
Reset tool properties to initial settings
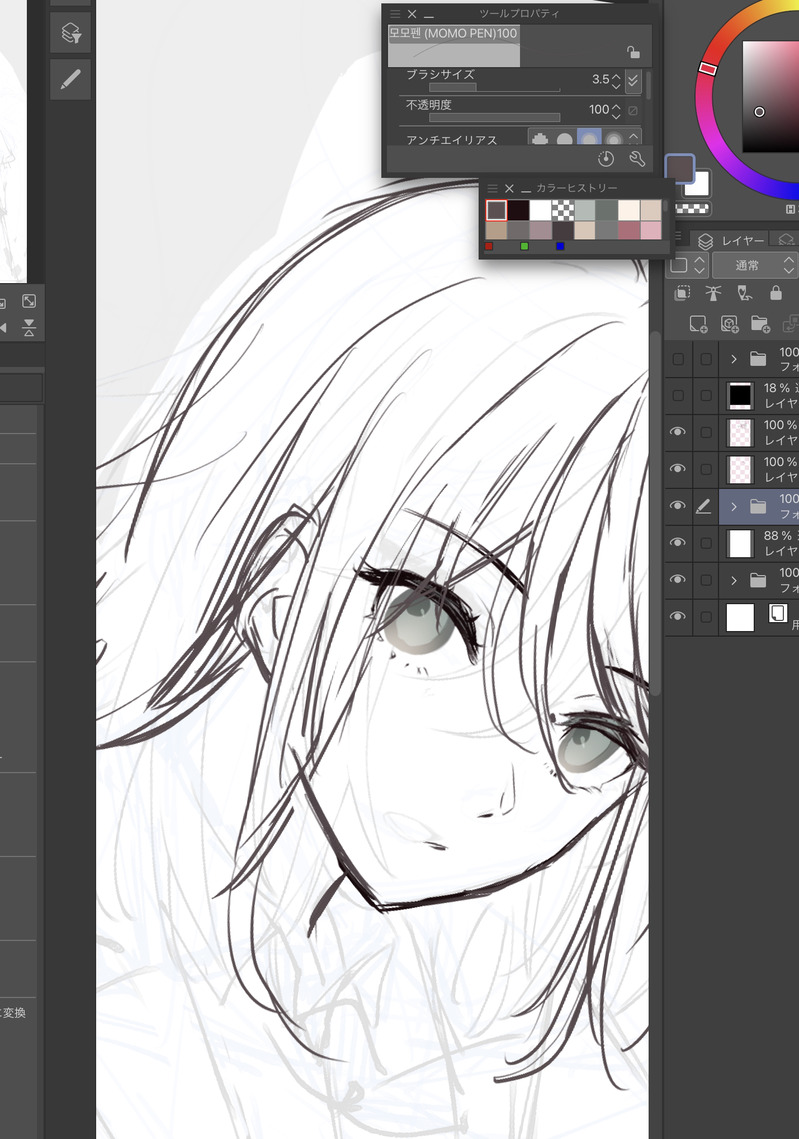click(606, 158)
